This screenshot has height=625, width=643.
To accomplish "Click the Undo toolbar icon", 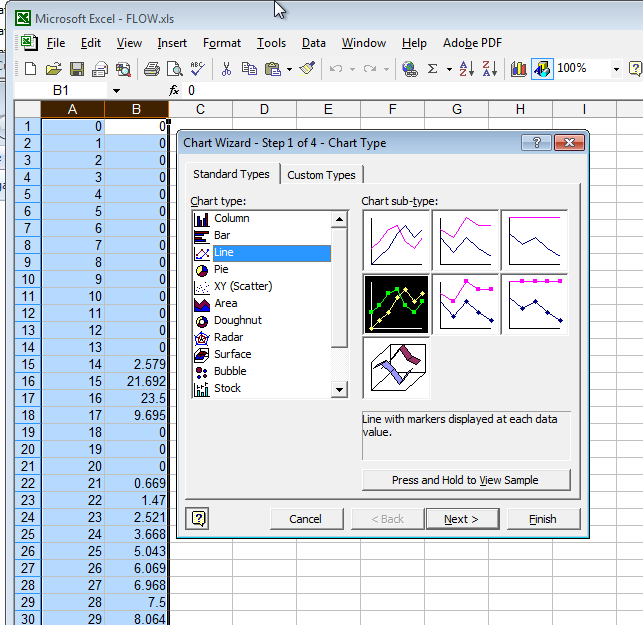I will [x=336, y=68].
